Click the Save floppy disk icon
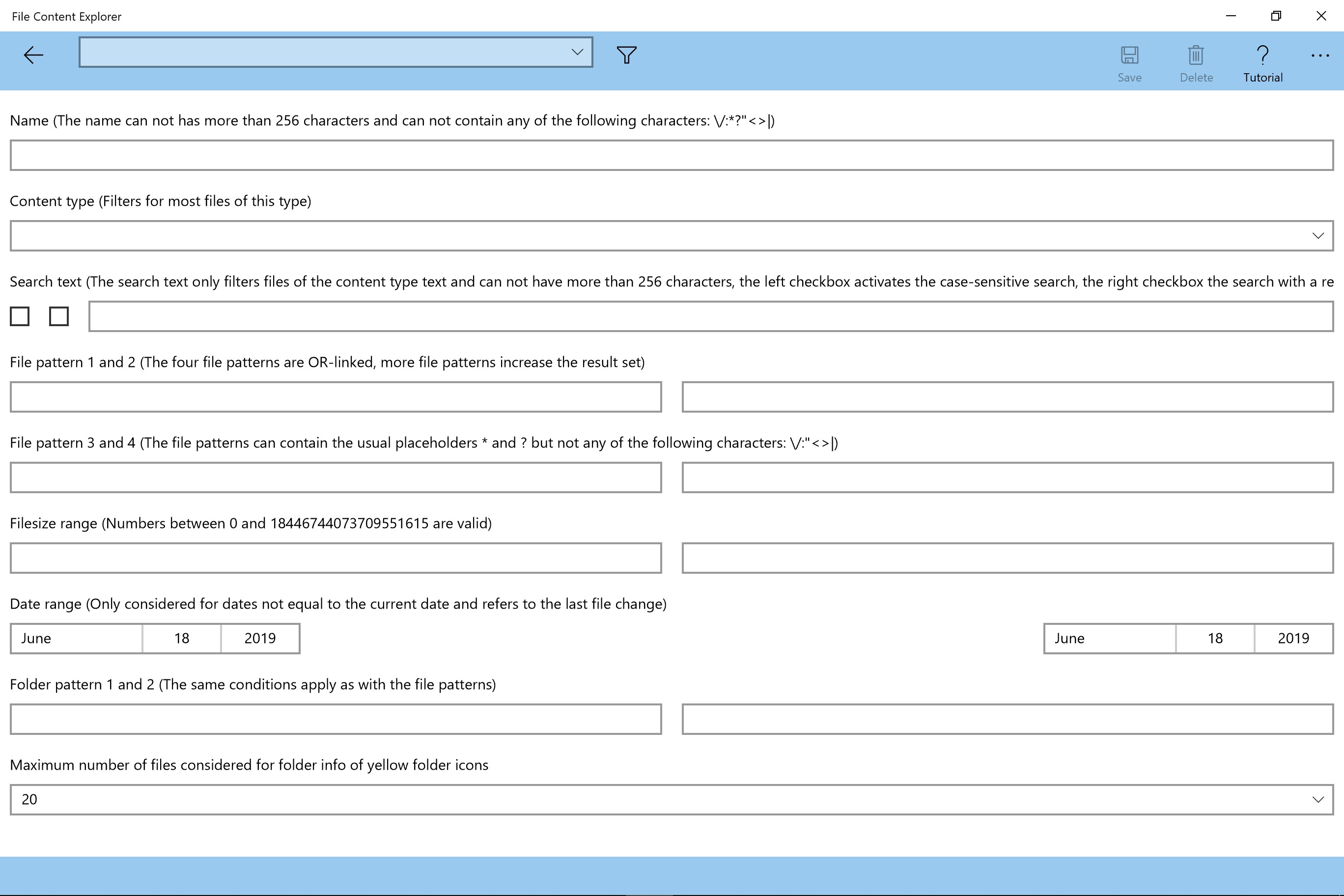Screen dimensions: 1344x896 [1129, 56]
